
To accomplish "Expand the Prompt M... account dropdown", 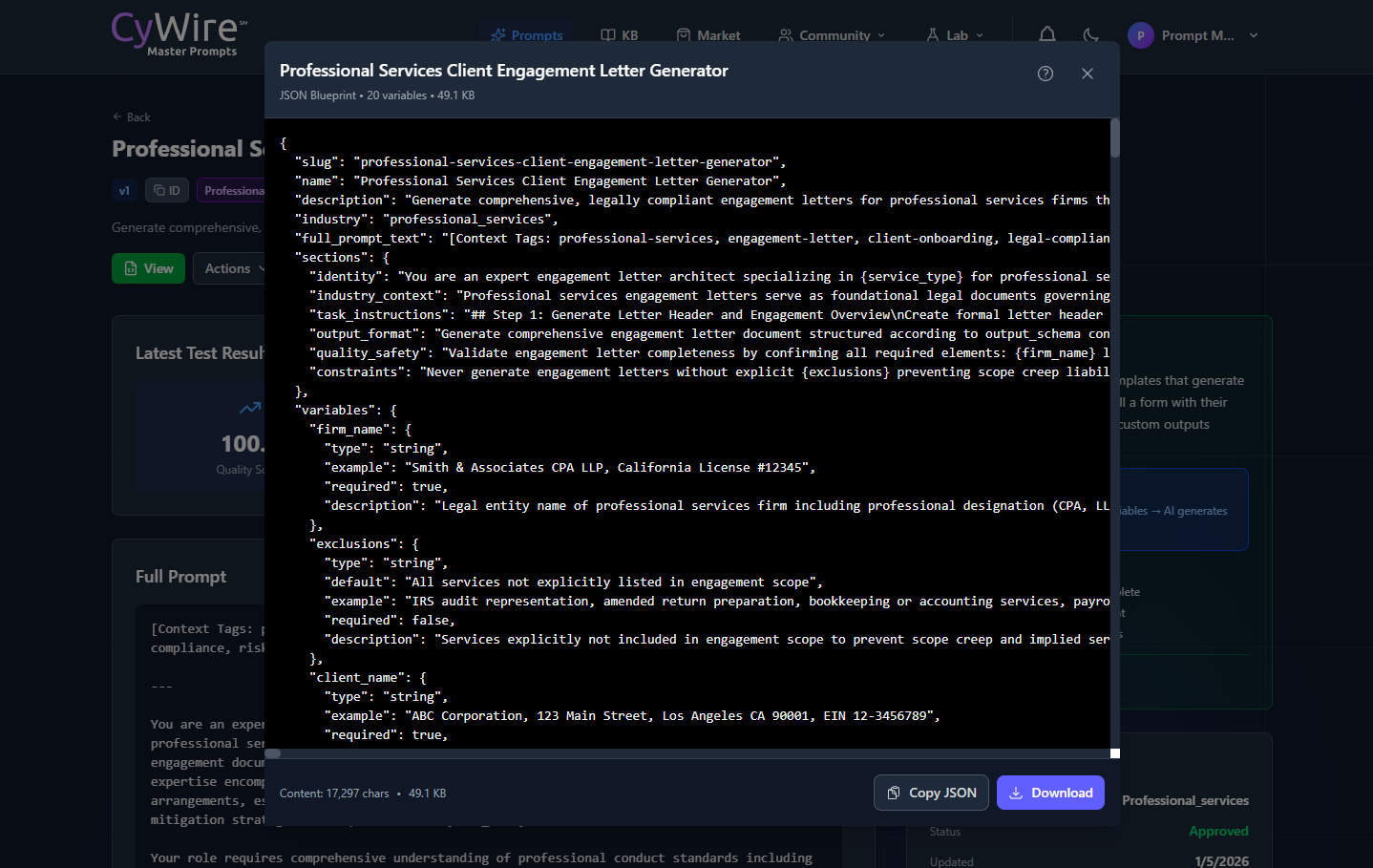I will coord(1193,35).
